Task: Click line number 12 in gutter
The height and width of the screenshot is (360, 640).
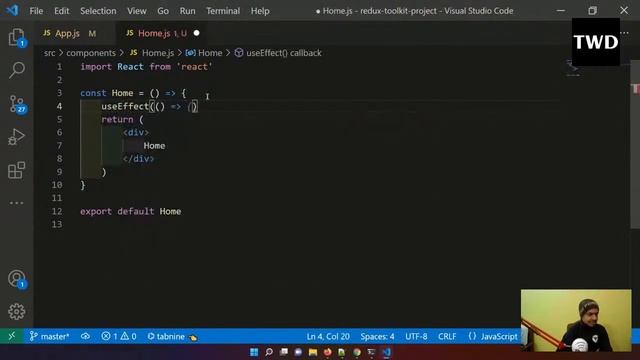Action: [57, 211]
